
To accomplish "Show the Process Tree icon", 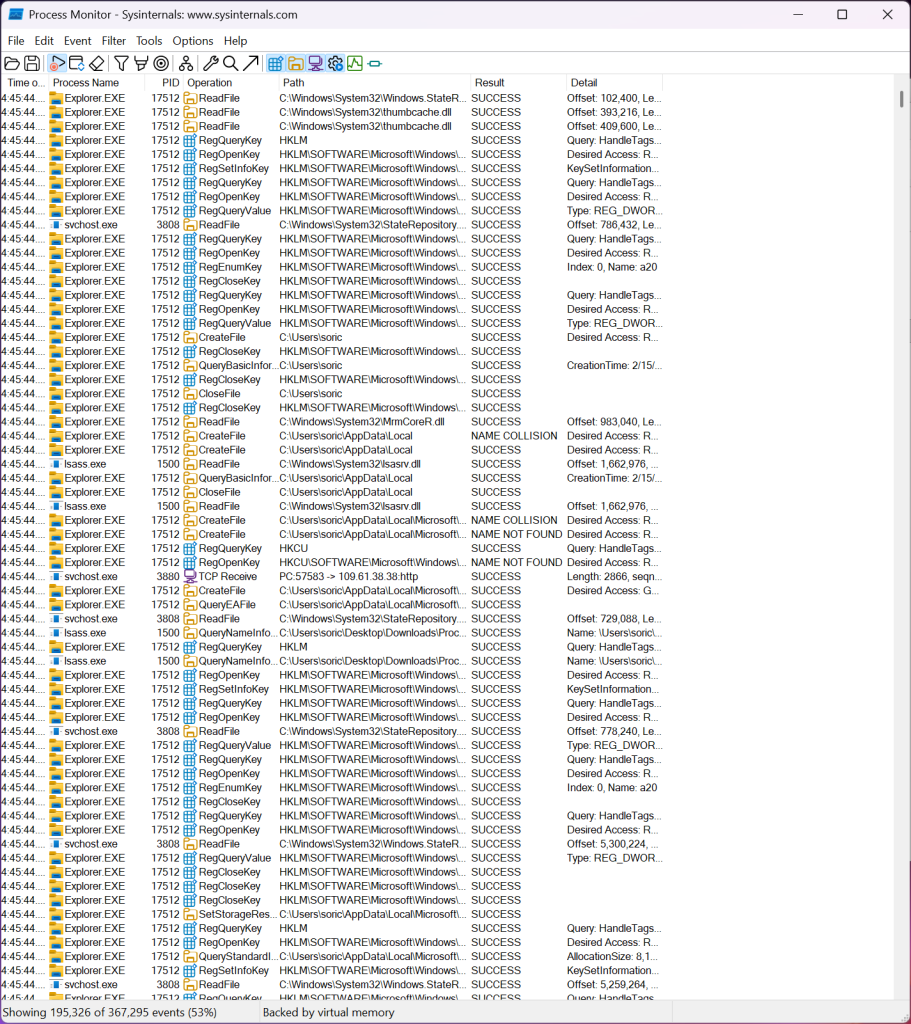I will click(x=185, y=63).
